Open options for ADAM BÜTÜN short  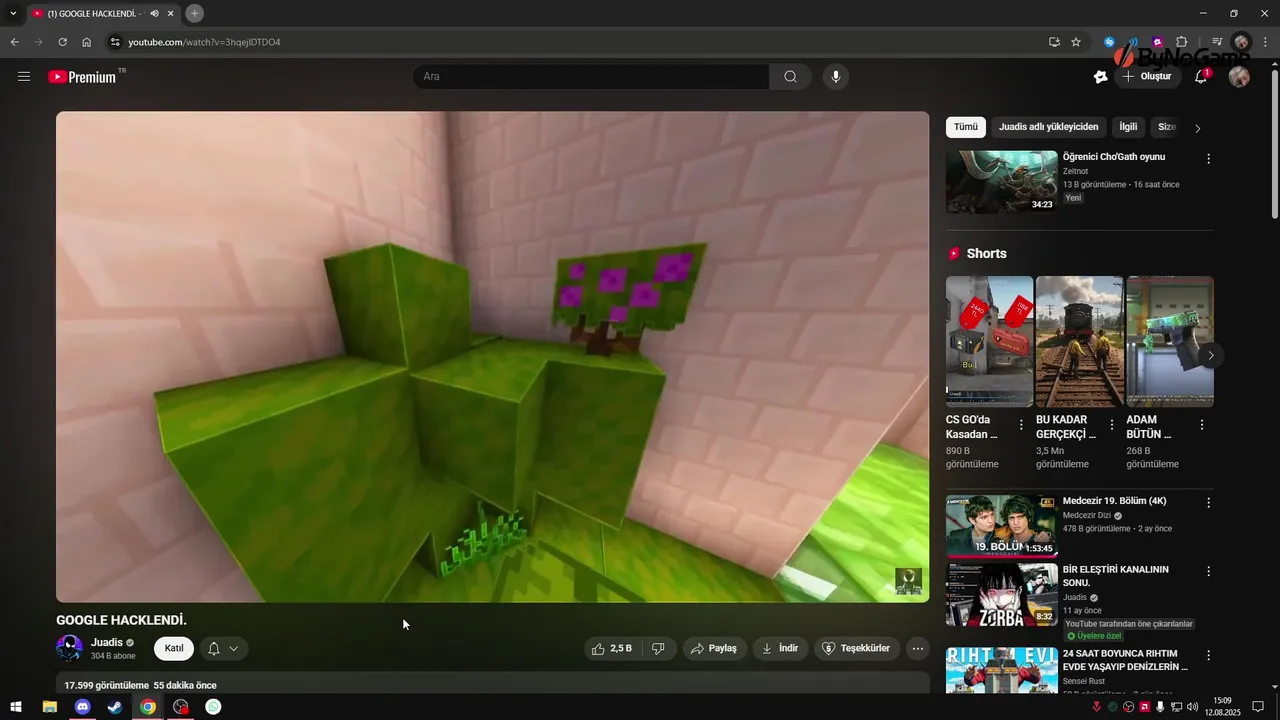coord(1201,425)
